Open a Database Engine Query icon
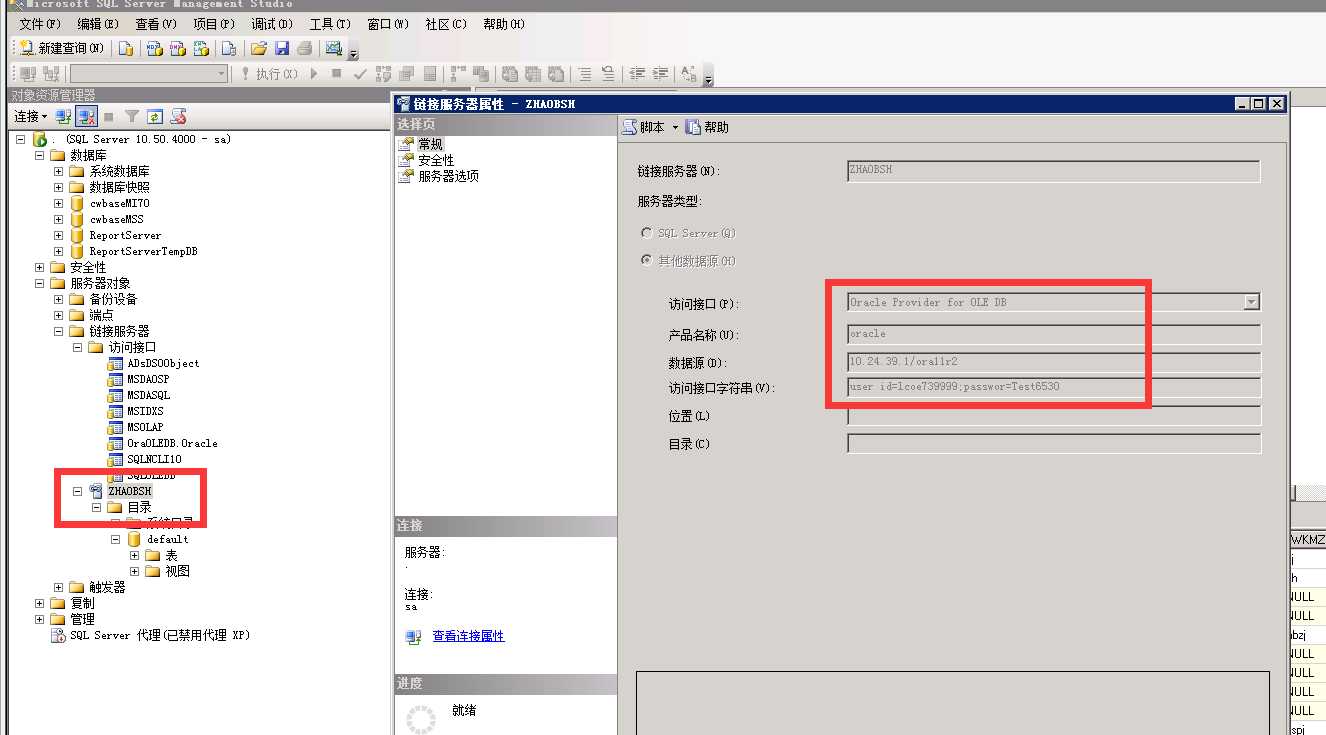Screen dimensions: 1326x735 pos(125,48)
